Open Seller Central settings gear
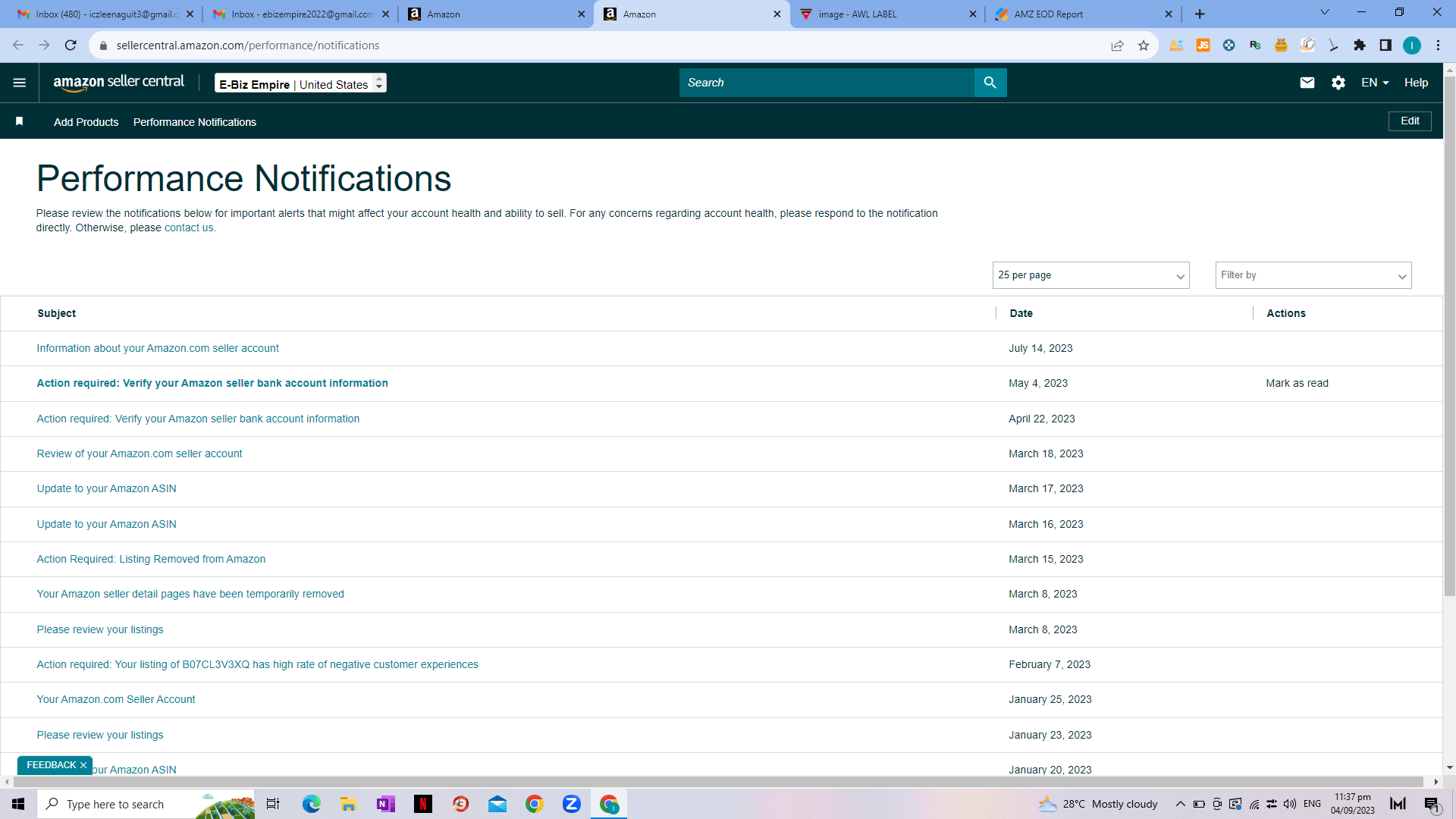Viewport: 1456px width, 819px height. (x=1338, y=83)
